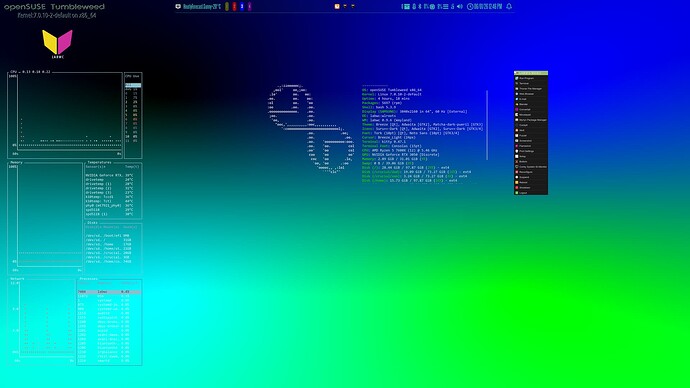Click the weather icon in top bar
The image size is (690, 388).
coord(178,7)
